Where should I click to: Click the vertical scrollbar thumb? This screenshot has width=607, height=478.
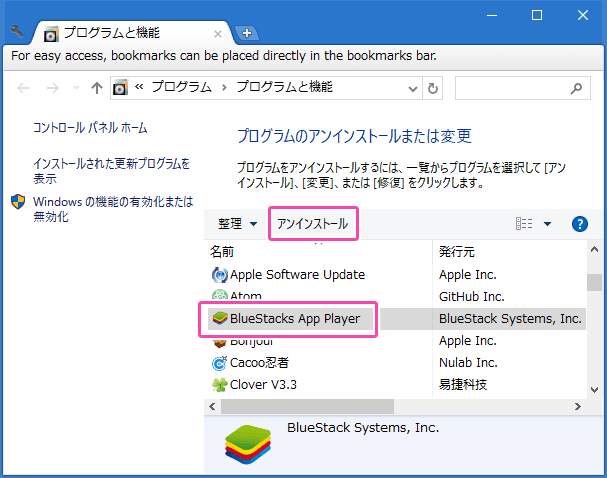coord(594,282)
